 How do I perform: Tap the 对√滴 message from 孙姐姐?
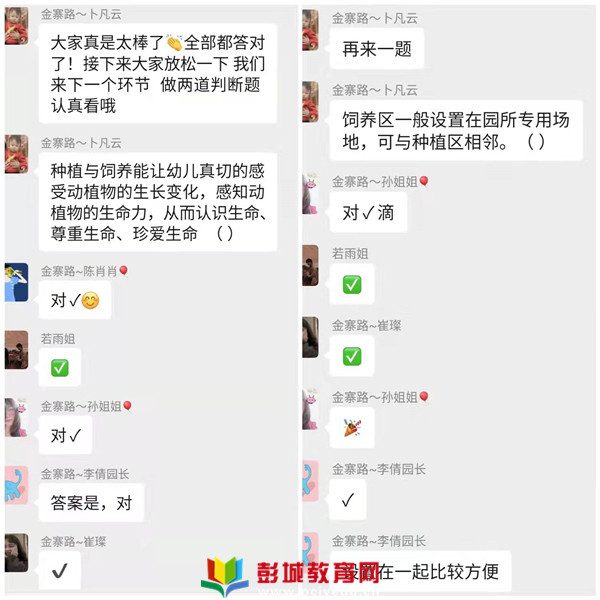[x=368, y=212]
